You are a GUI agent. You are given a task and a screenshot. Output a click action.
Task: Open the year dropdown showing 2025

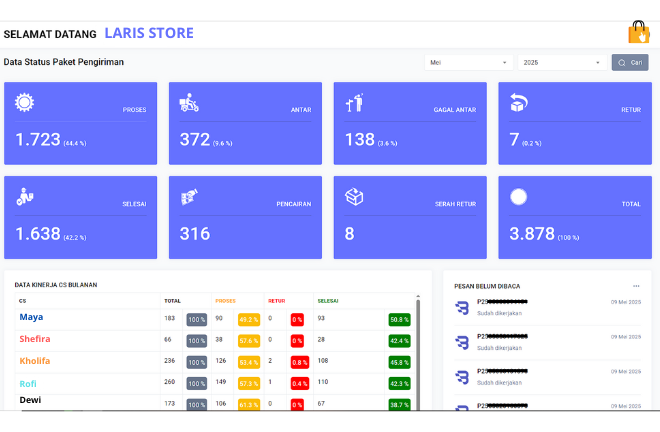[x=560, y=62]
